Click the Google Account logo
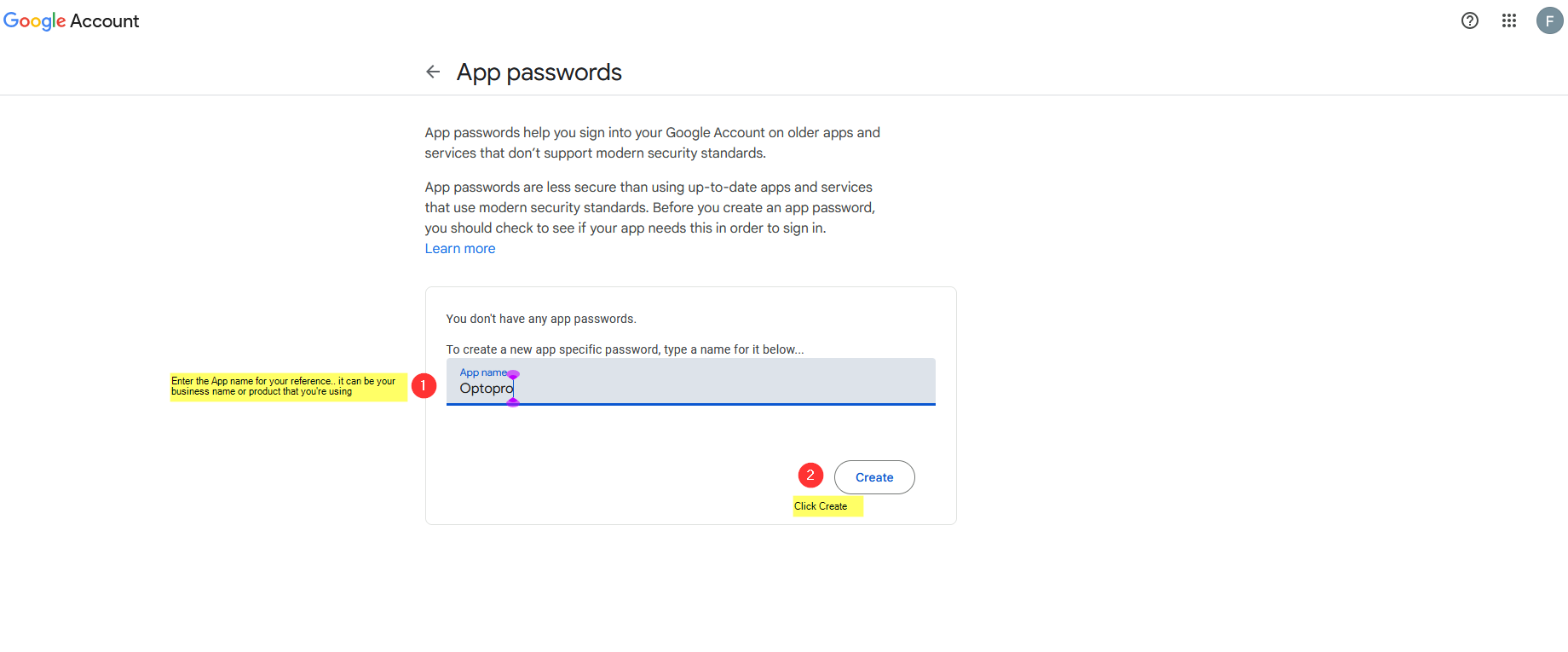1568x652 pixels. click(71, 20)
